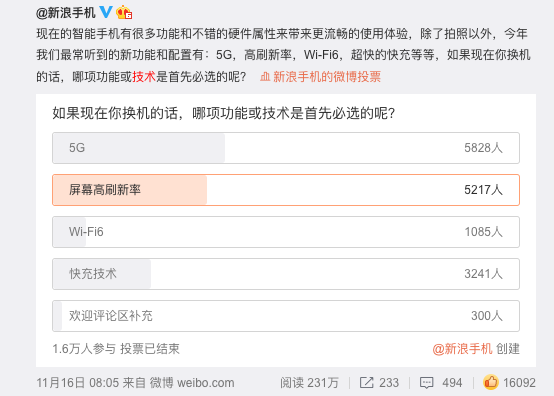The width and height of the screenshot is (554, 396).
Task: Click the red highlighted 技术 keyword
Action: click(144, 77)
